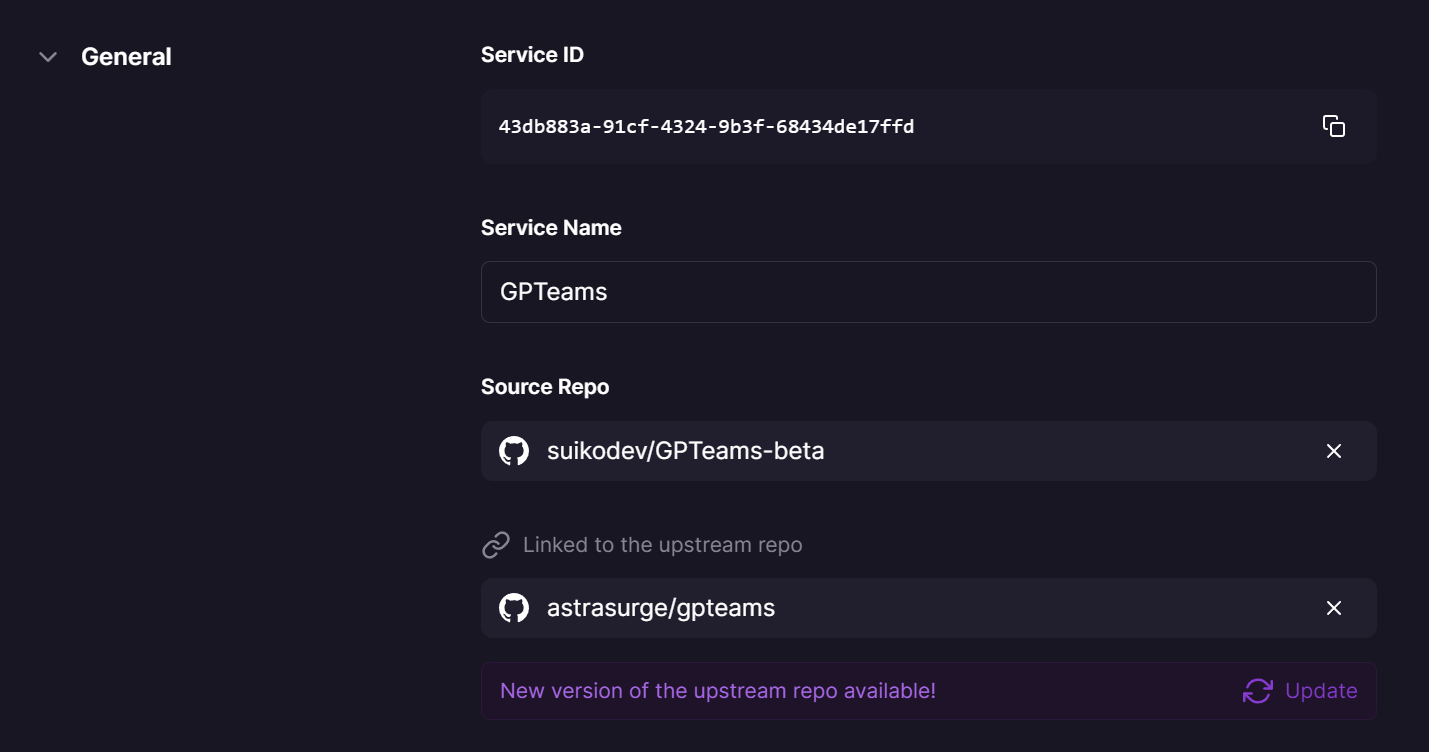Unlink the astrasurge/gpteams upstream repo

(x=1333, y=608)
